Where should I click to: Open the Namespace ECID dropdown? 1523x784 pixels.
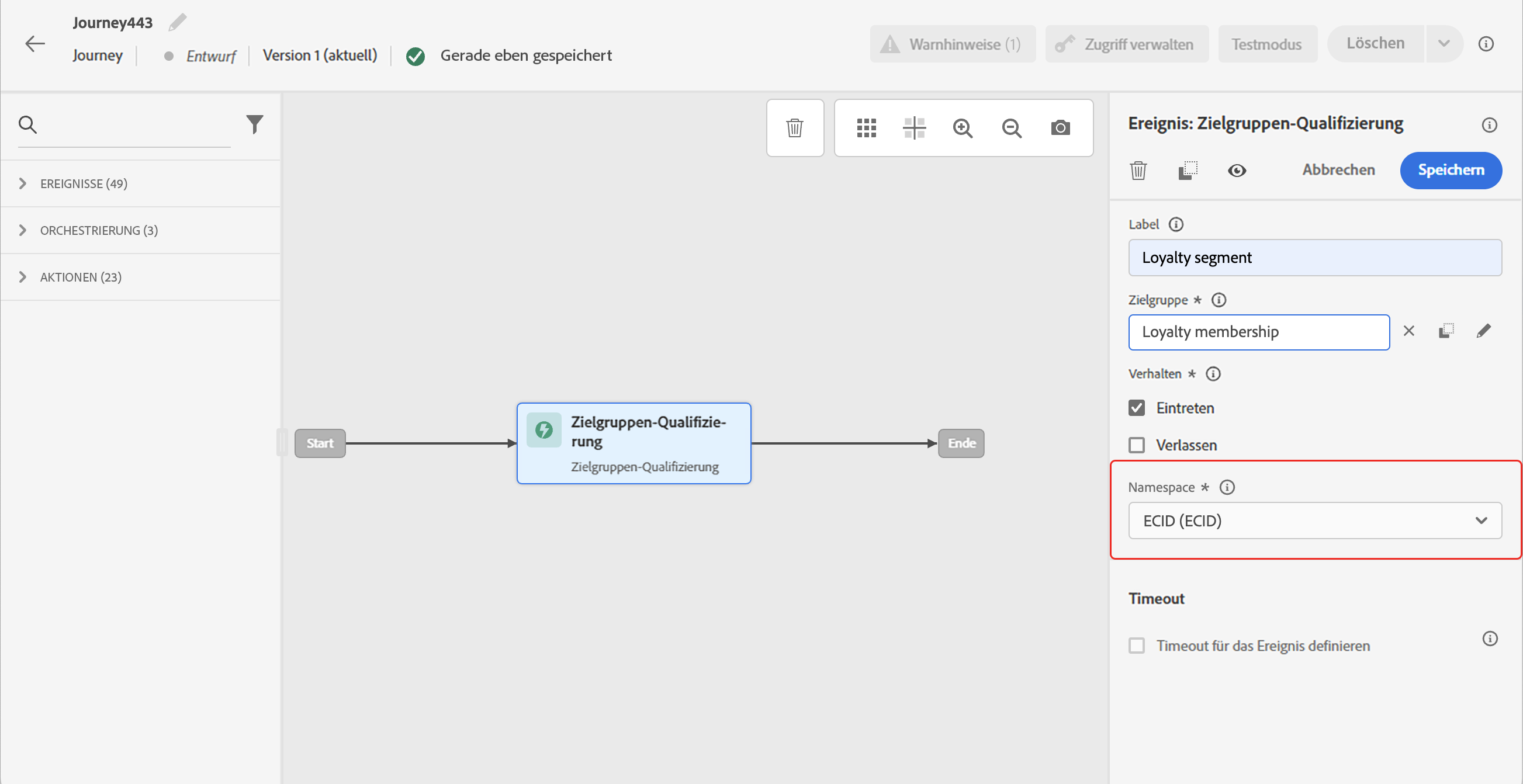coord(1314,521)
